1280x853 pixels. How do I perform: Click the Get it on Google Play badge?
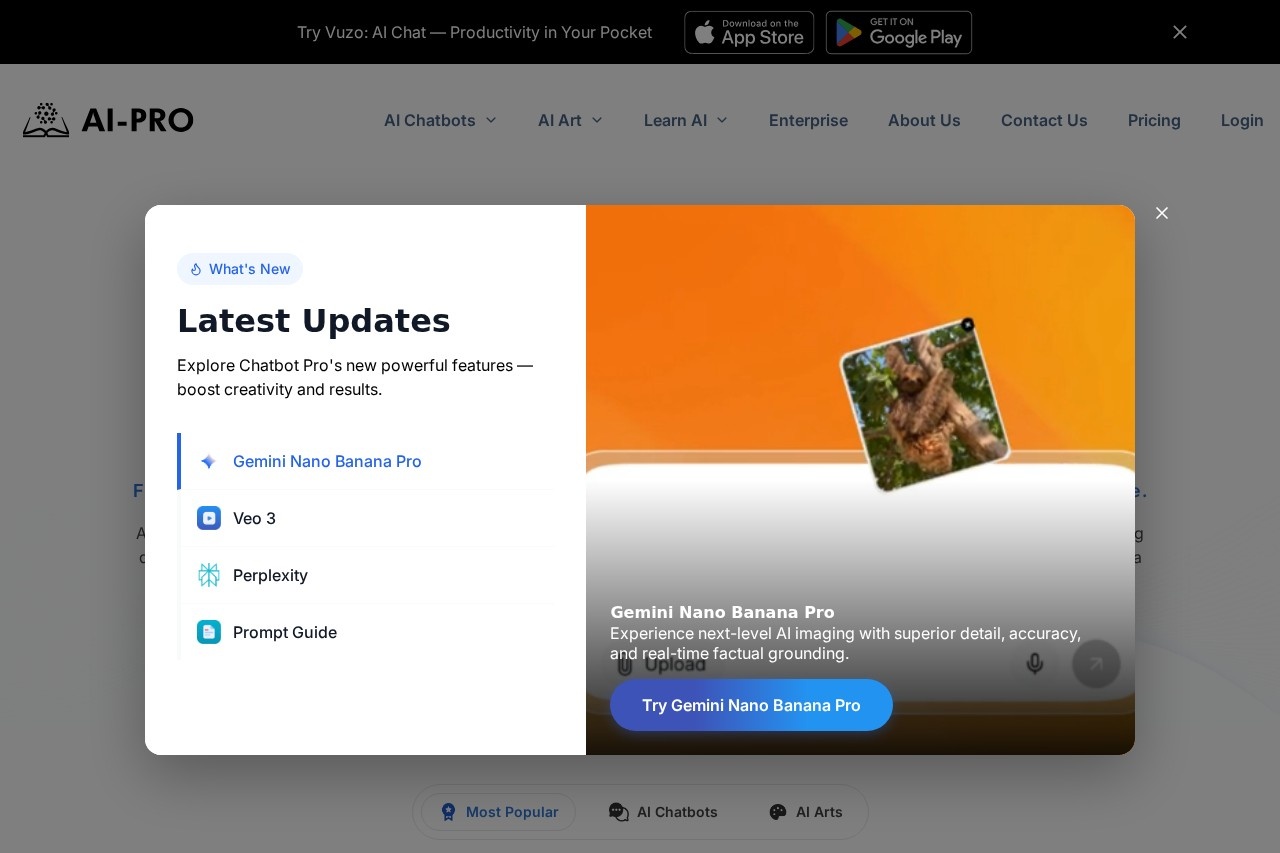pyautogui.click(x=899, y=32)
